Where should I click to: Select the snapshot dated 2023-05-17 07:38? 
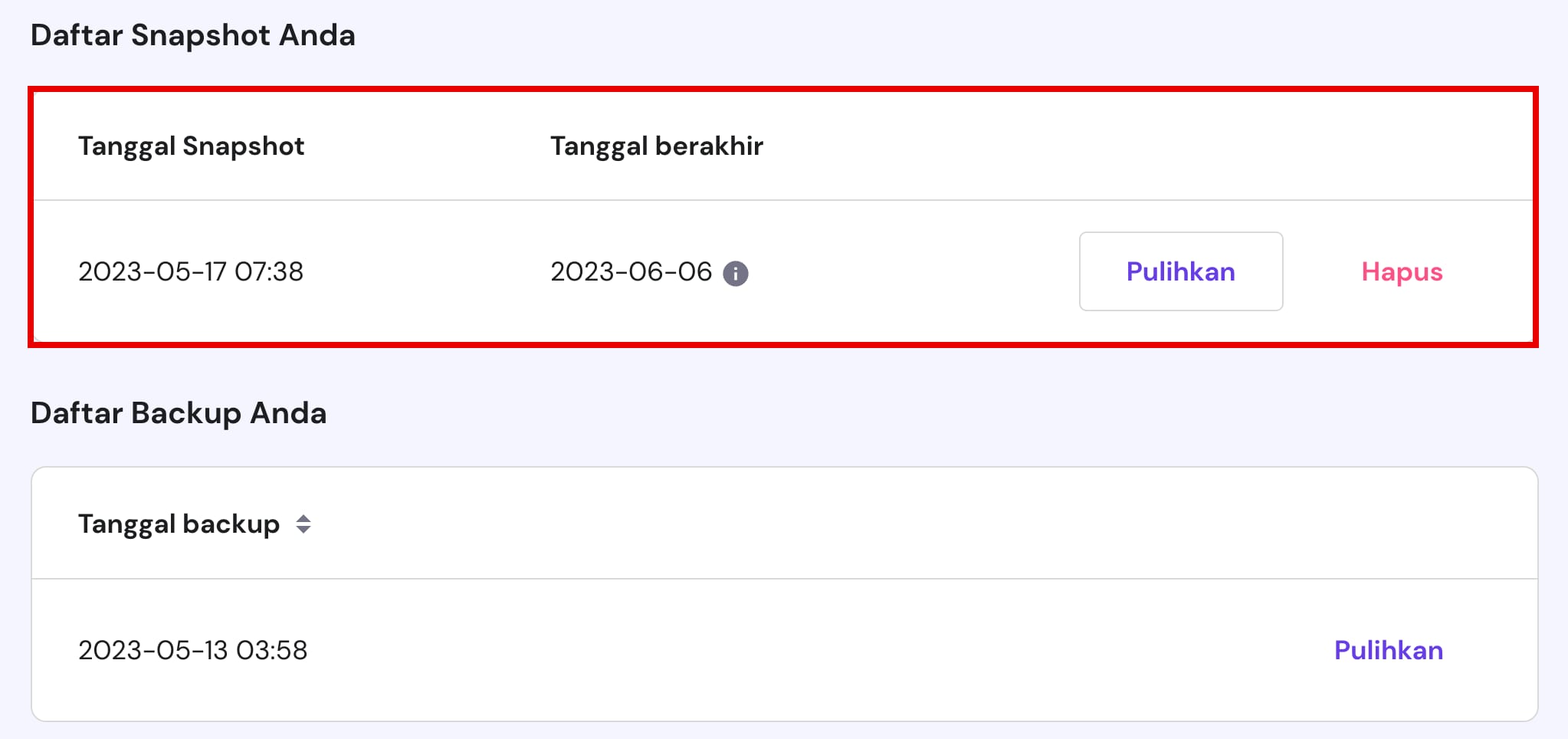tap(191, 271)
